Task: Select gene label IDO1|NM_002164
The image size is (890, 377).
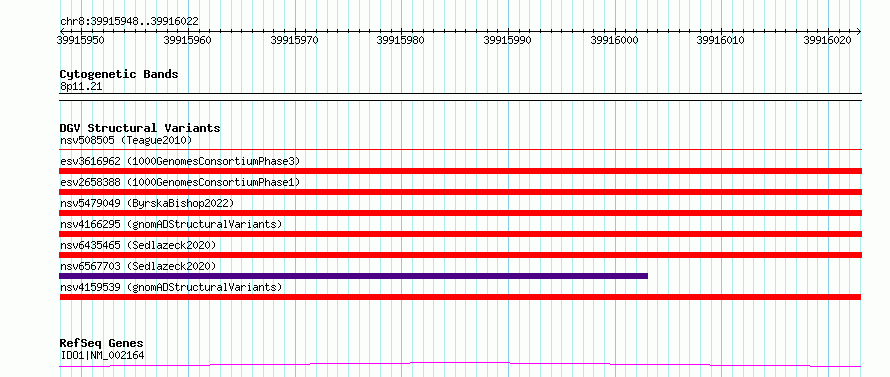Action: [x=102, y=356]
